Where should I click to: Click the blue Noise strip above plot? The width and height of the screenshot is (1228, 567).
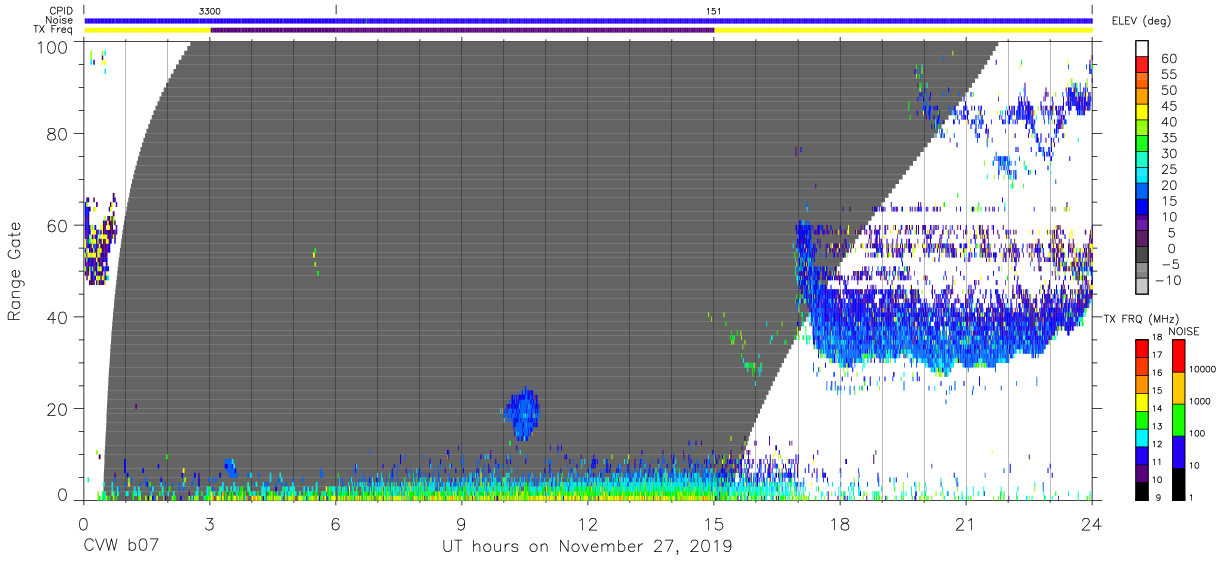pos(588,20)
